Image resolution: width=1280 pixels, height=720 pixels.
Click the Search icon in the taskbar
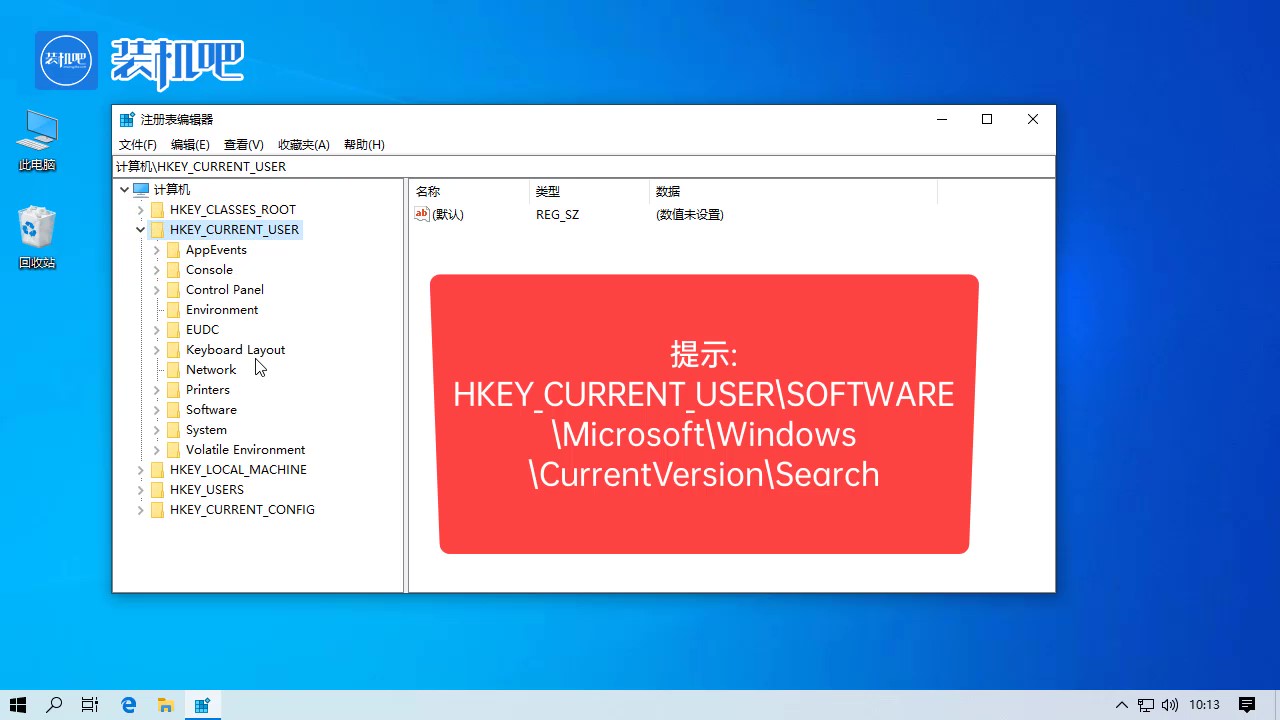(x=54, y=705)
